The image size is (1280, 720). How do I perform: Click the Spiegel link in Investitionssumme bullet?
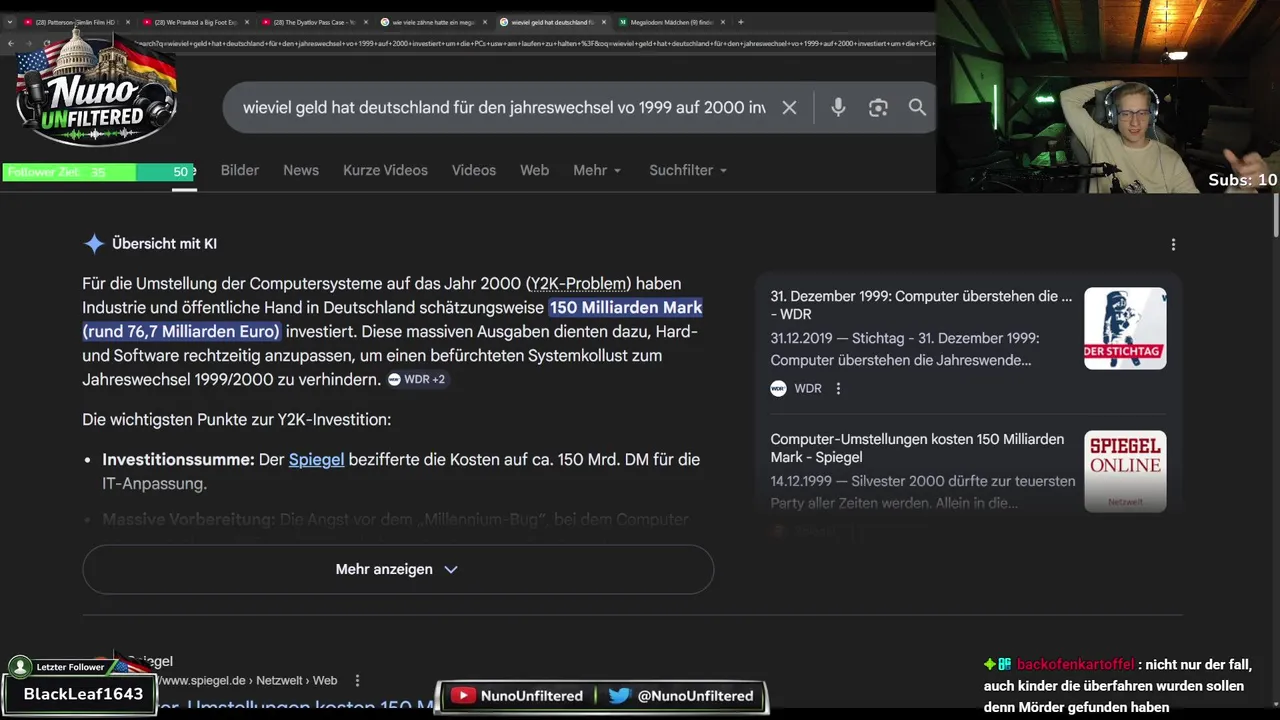tap(316, 459)
